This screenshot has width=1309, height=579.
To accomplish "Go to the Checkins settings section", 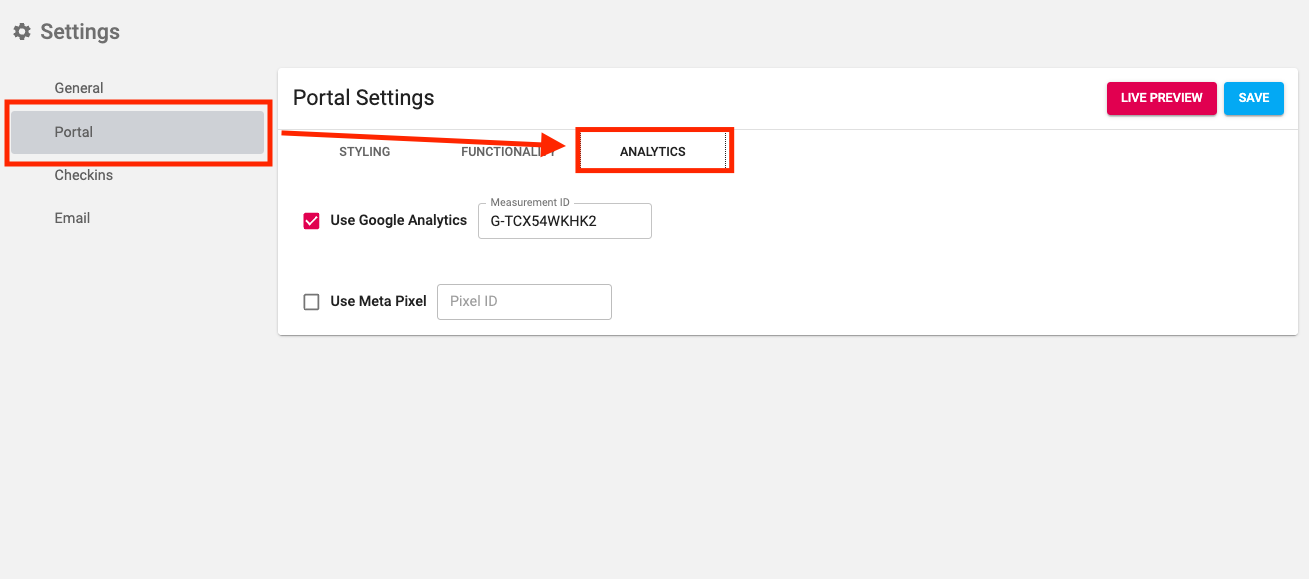I will tap(83, 175).
